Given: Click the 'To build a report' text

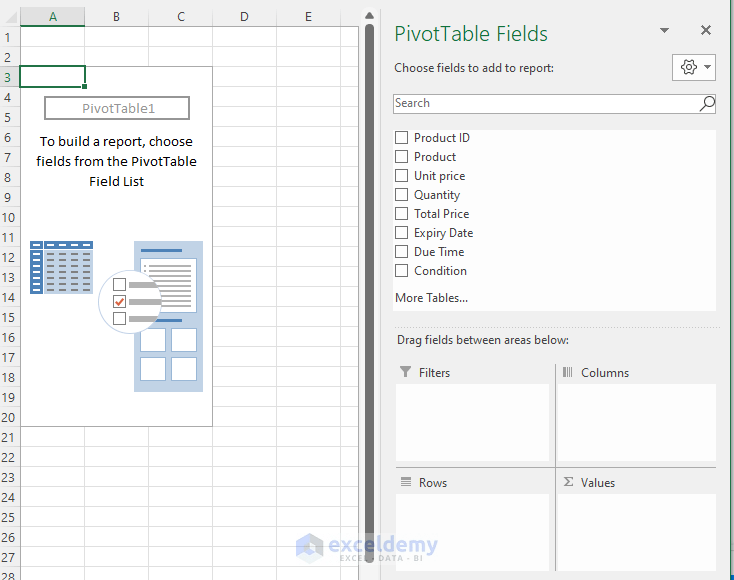Looking at the screenshot, I should (117, 161).
